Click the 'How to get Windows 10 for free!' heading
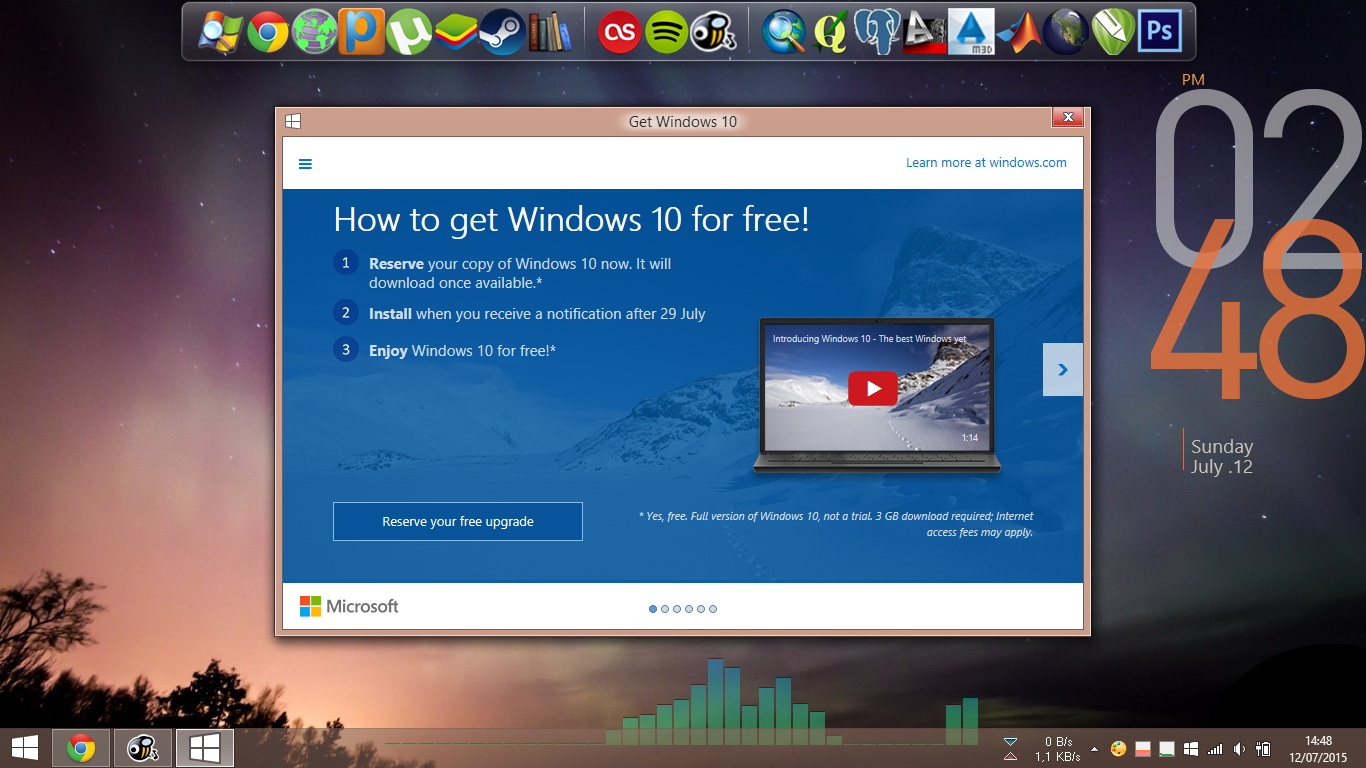 [x=571, y=220]
